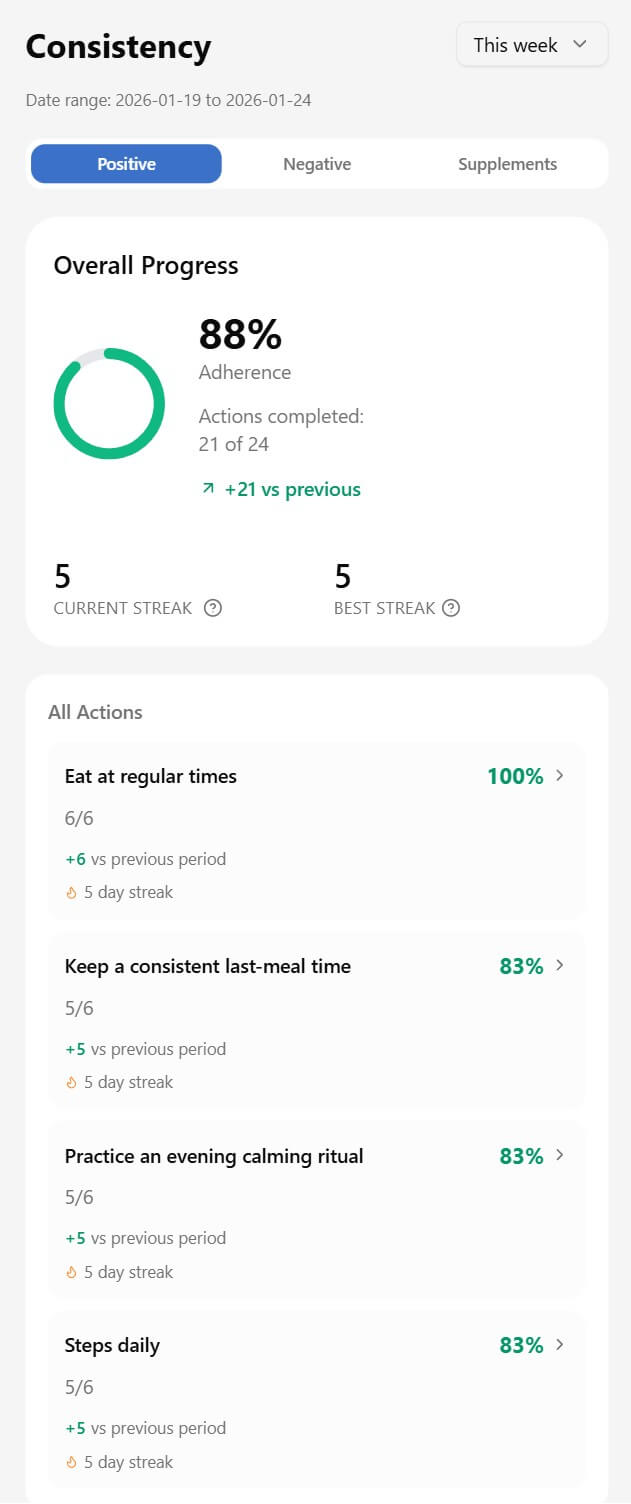Image resolution: width=631 pixels, height=1504 pixels.
Task: Click flame icon under Steps daily
Action: pos(71,1463)
